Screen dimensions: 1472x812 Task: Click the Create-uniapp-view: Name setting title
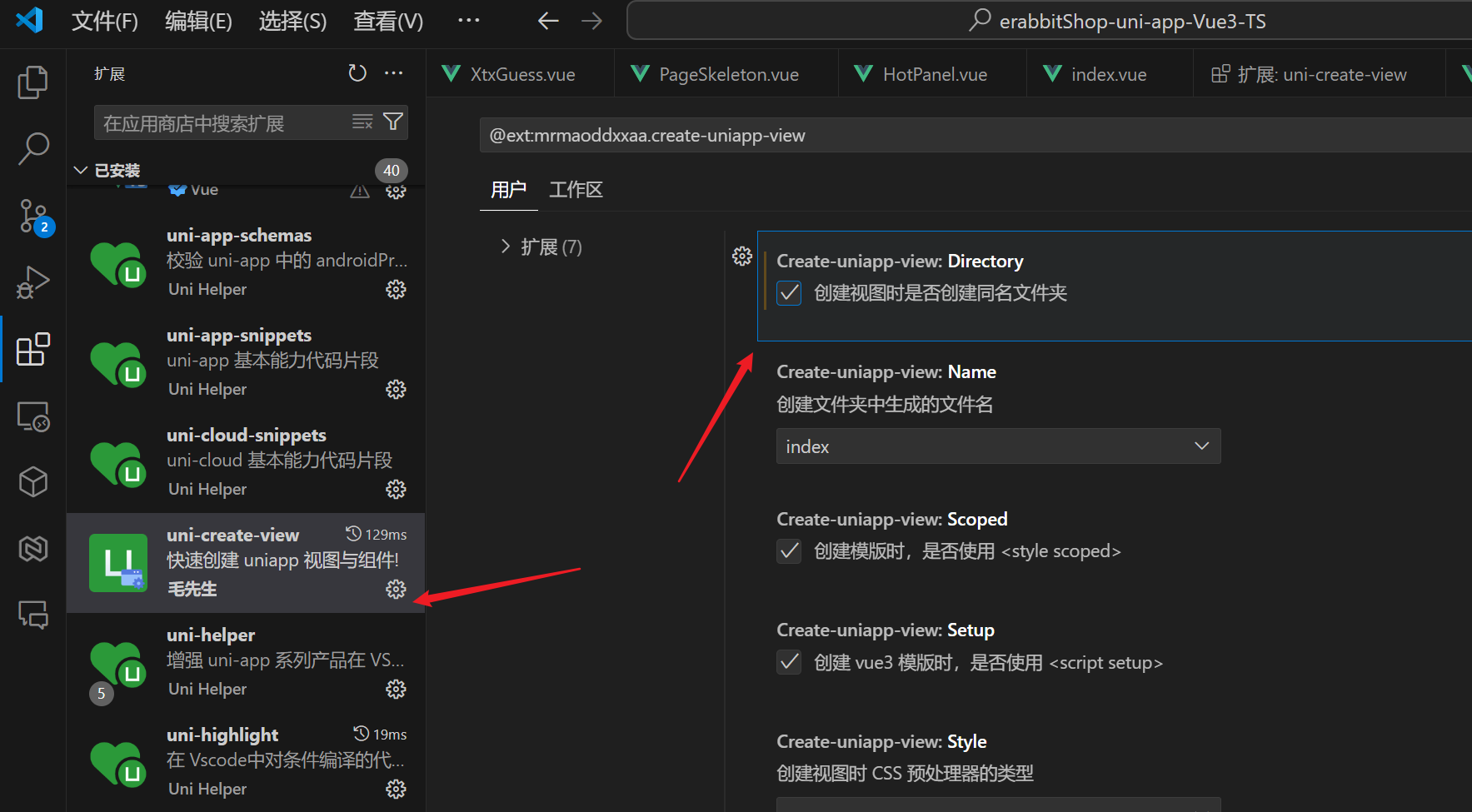click(x=886, y=371)
